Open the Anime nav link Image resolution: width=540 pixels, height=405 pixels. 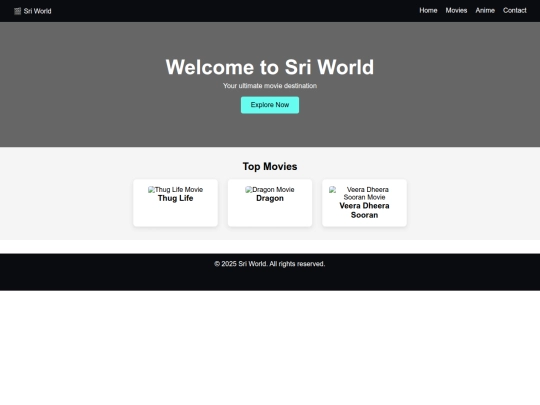(485, 11)
